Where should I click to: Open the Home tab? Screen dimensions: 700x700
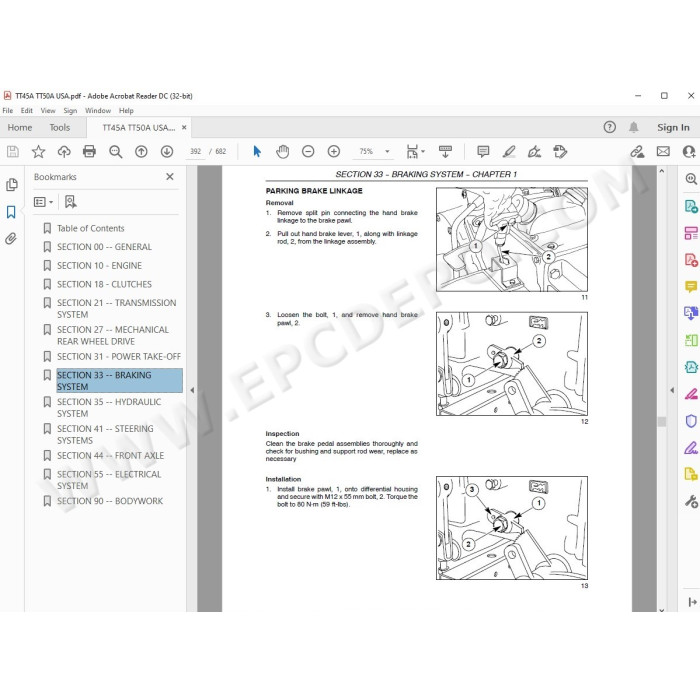coord(20,127)
